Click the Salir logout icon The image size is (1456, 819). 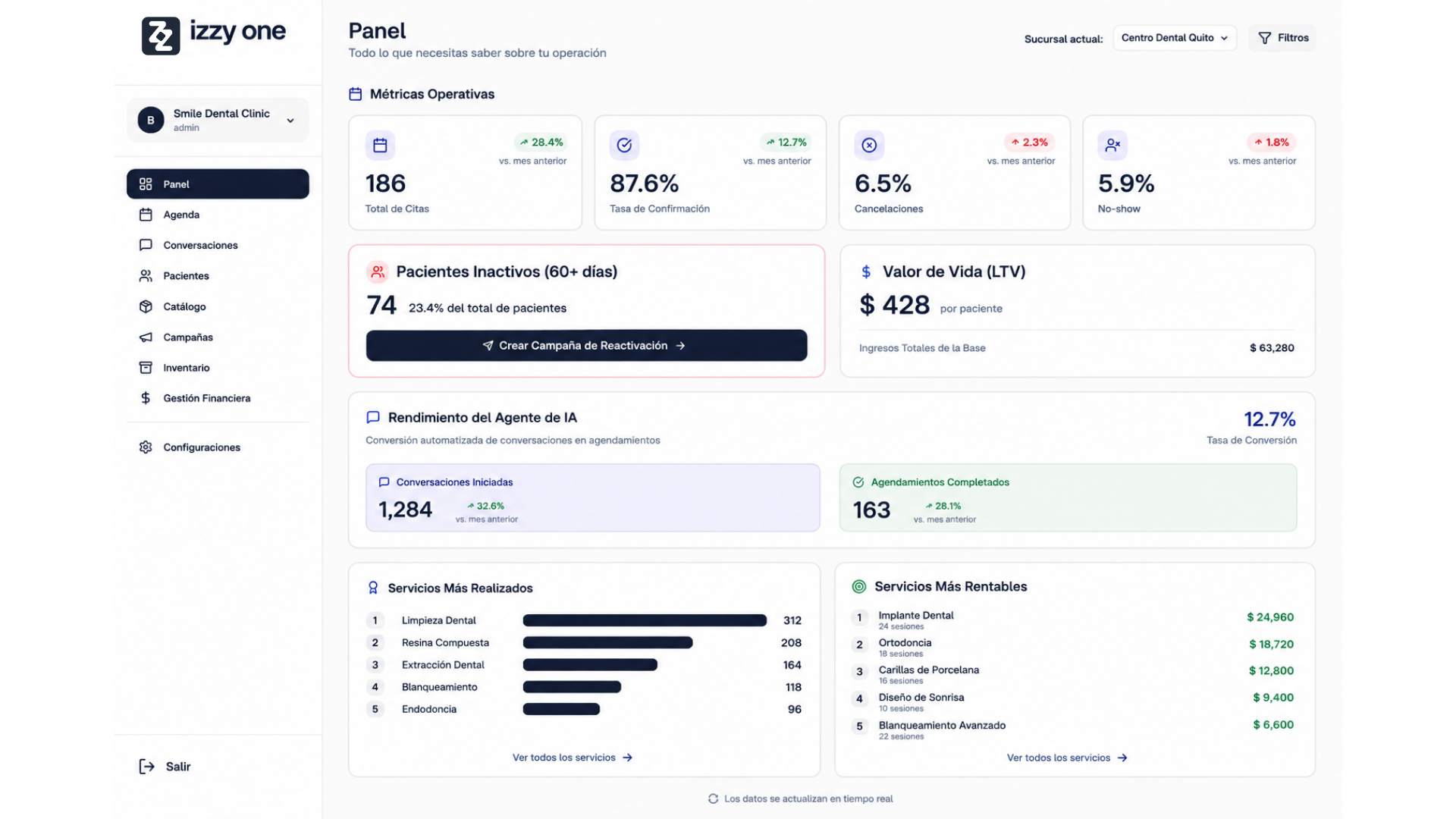tap(147, 767)
